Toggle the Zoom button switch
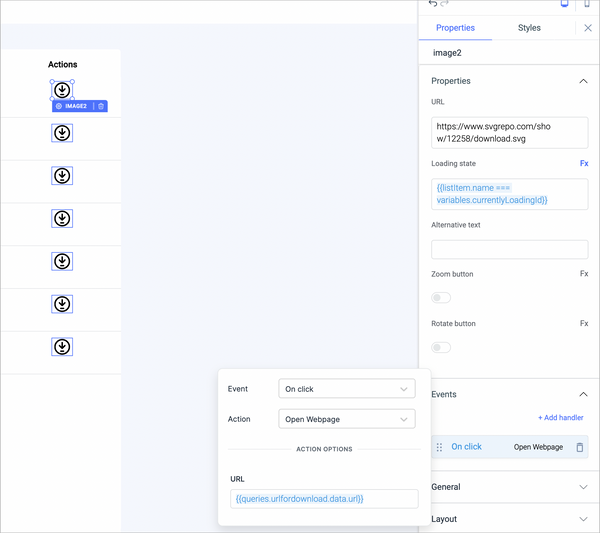The width and height of the screenshot is (600, 533). point(441,297)
